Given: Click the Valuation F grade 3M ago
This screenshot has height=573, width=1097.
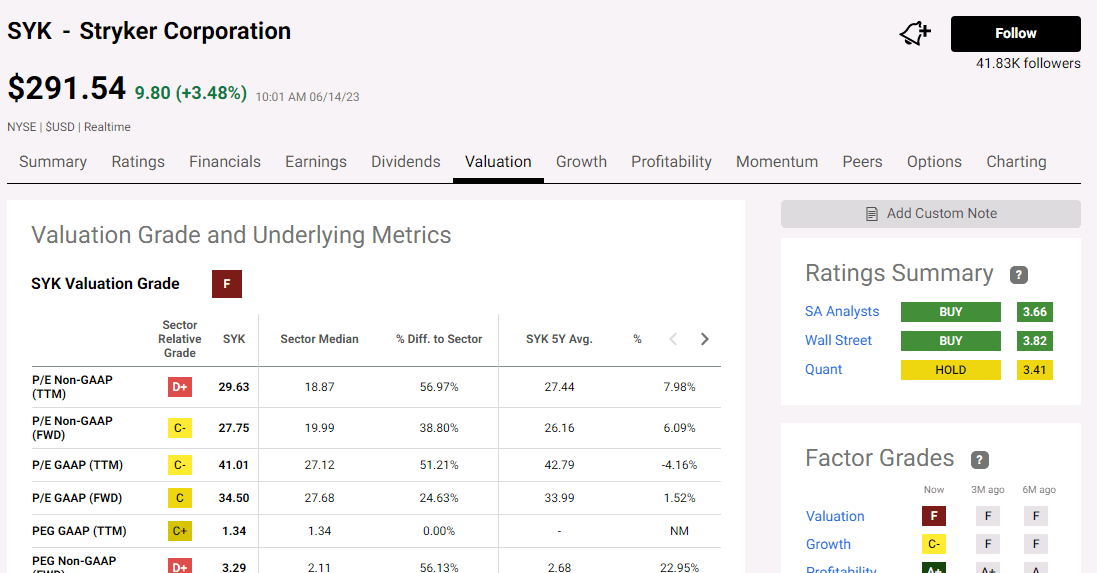Looking at the screenshot, I should point(988,516).
